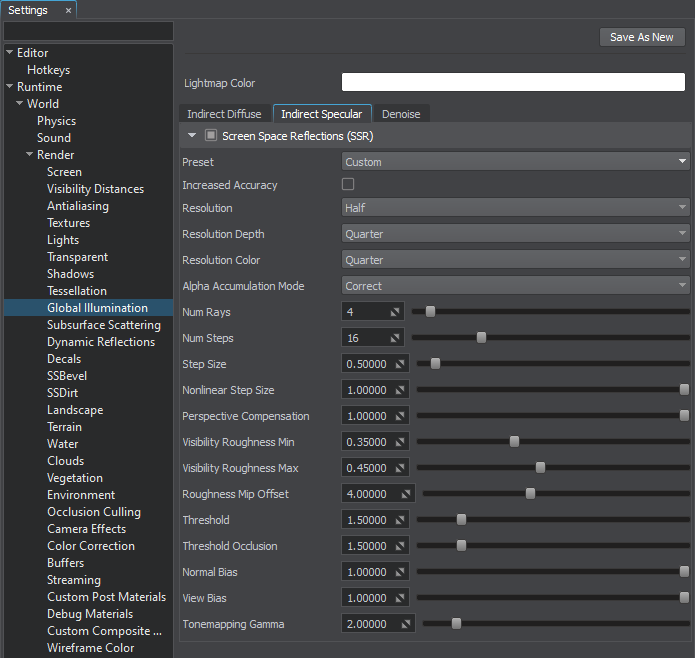Screen dimensions: 695x658
Task: Click the Threshold field arrow icon
Action: click(x=400, y=520)
